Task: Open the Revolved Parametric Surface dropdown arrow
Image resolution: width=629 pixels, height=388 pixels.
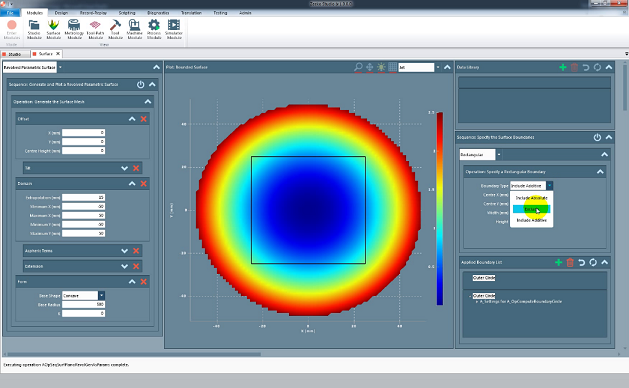Action: 60,67
